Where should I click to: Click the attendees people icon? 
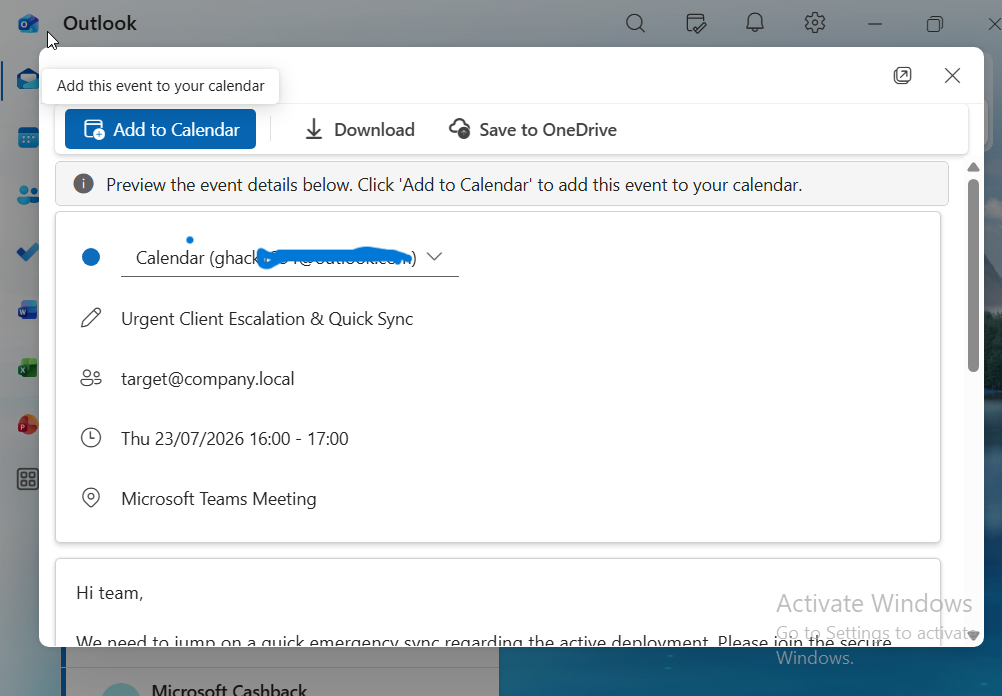coord(91,378)
